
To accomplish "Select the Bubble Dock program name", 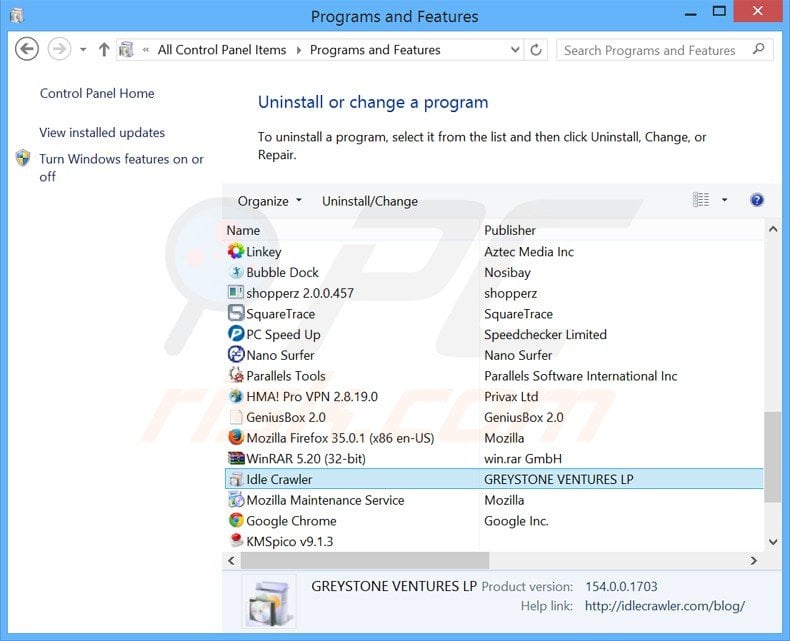I will pyautogui.click(x=282, y=273).
